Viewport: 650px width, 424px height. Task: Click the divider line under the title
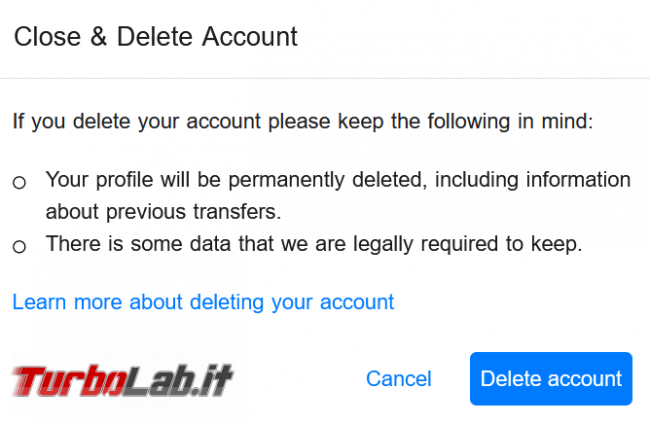[325, 78]
